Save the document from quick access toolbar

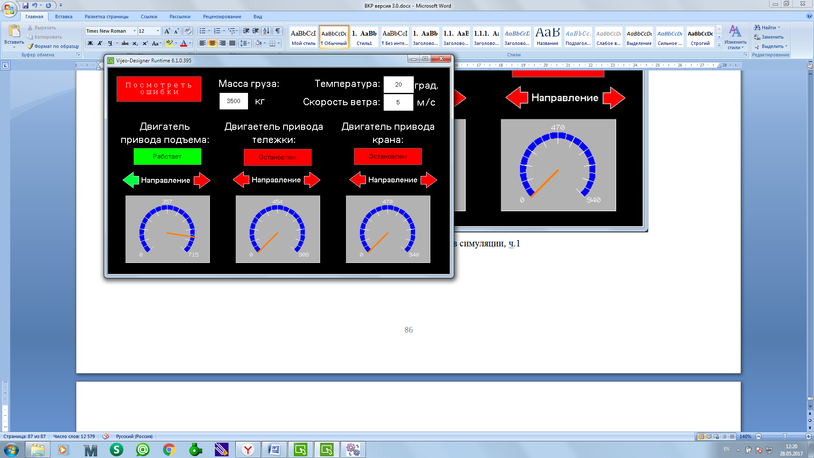(25, 6)
